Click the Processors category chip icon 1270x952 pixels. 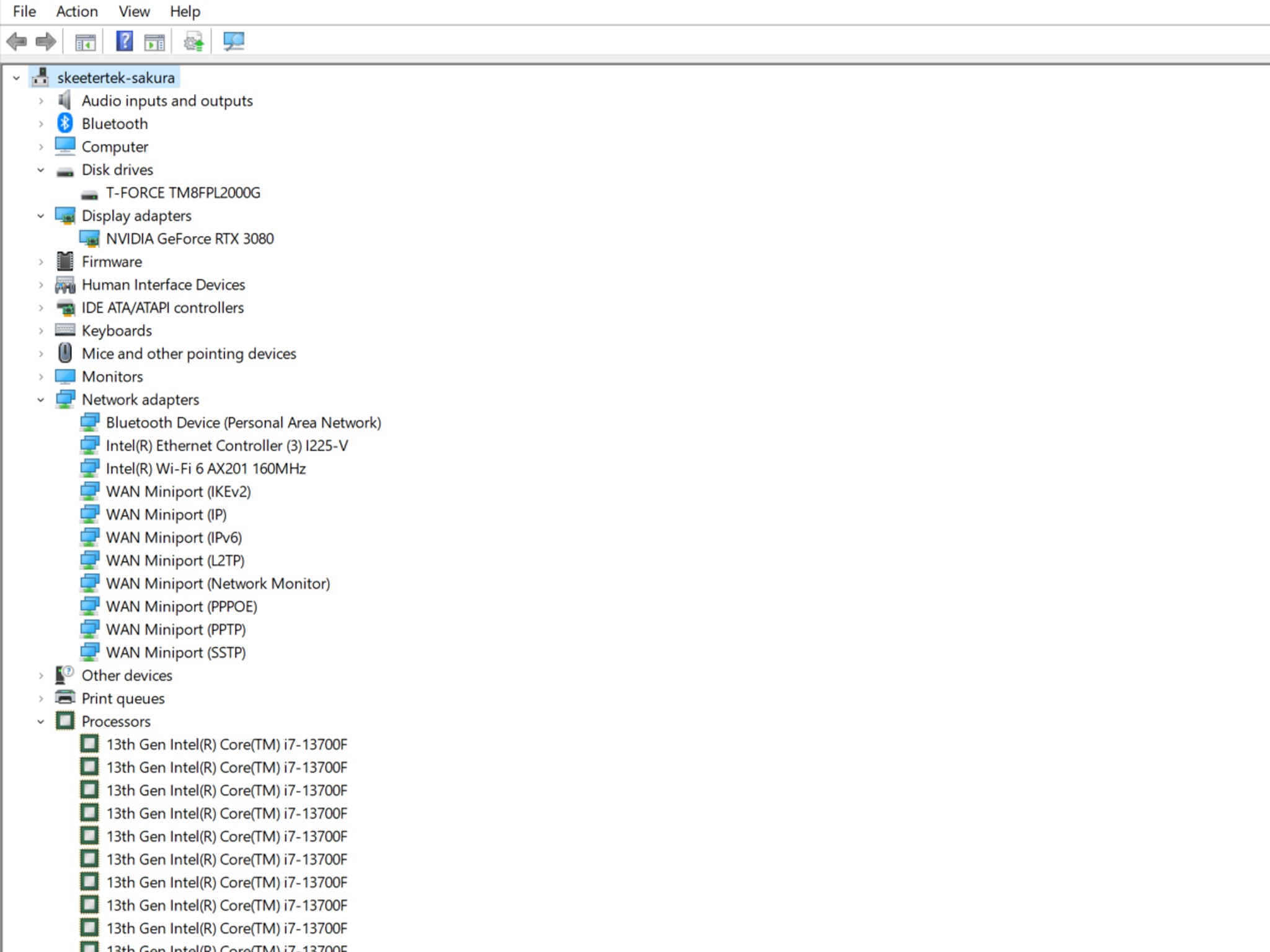coord(65,720)
